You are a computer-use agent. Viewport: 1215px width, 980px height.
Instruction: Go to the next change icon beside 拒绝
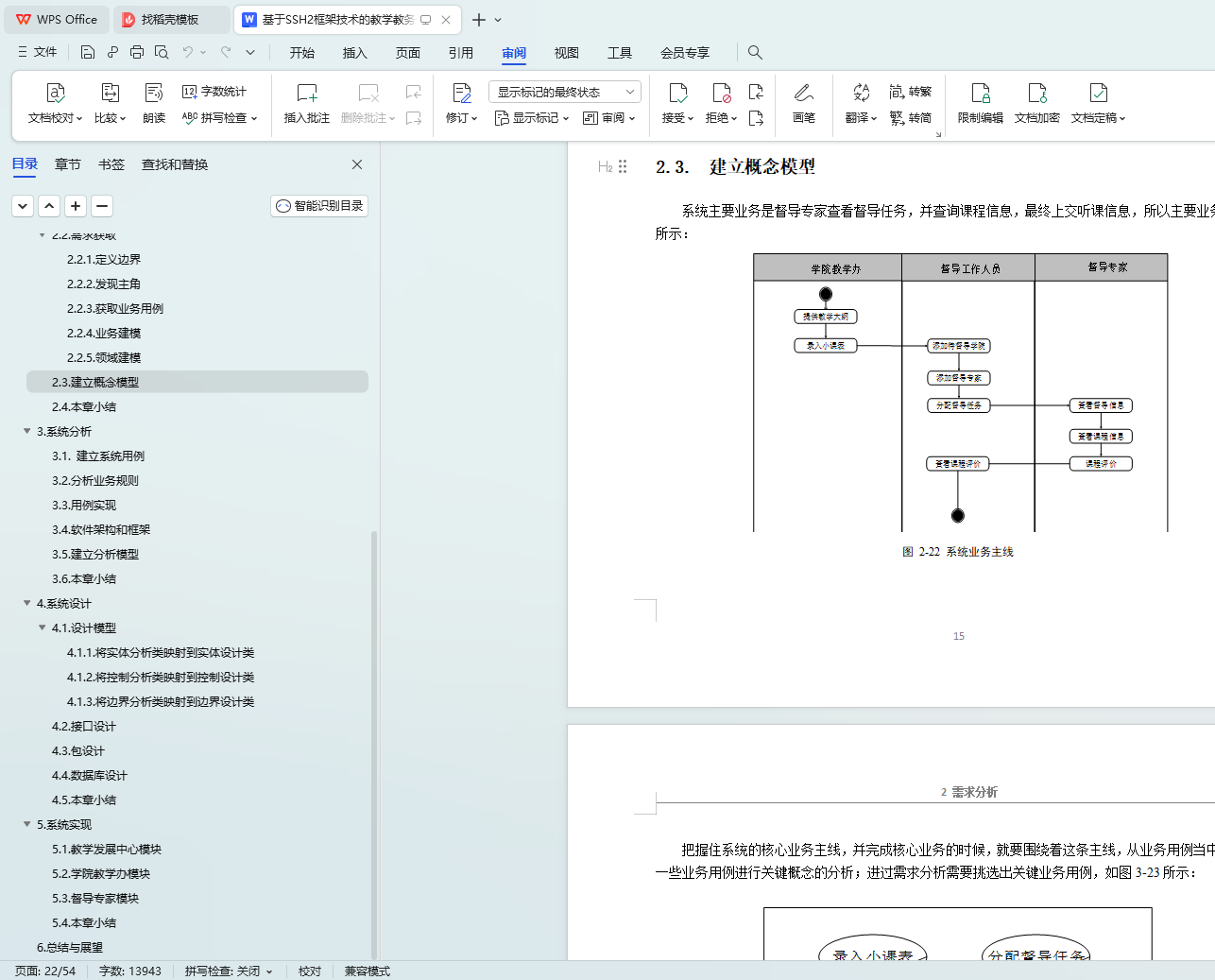click(x=756, y=118)
